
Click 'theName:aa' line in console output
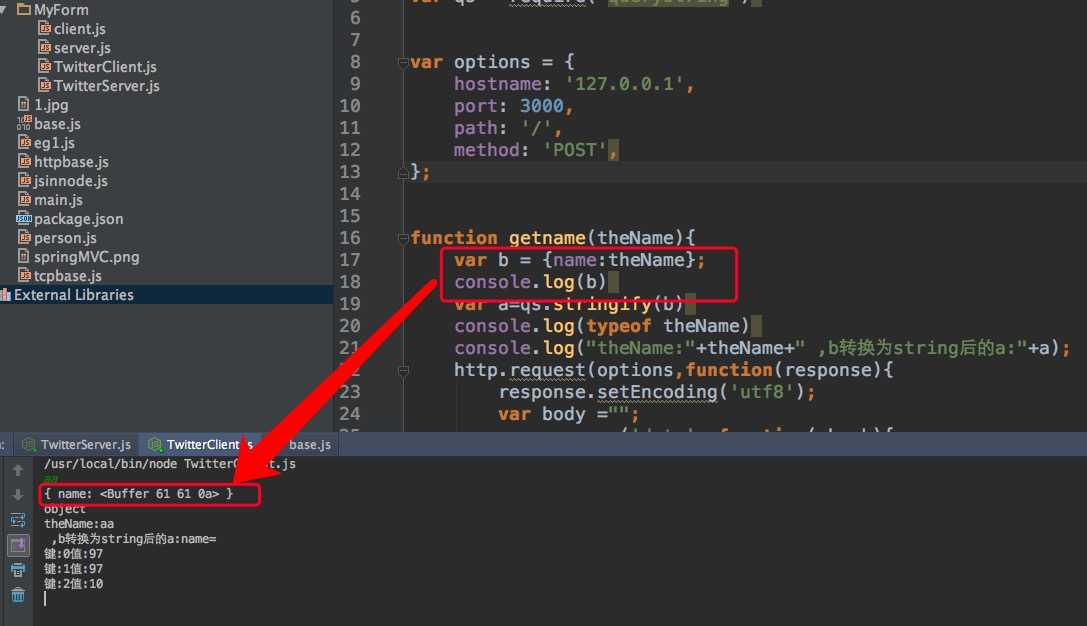[x=79, y=523]
